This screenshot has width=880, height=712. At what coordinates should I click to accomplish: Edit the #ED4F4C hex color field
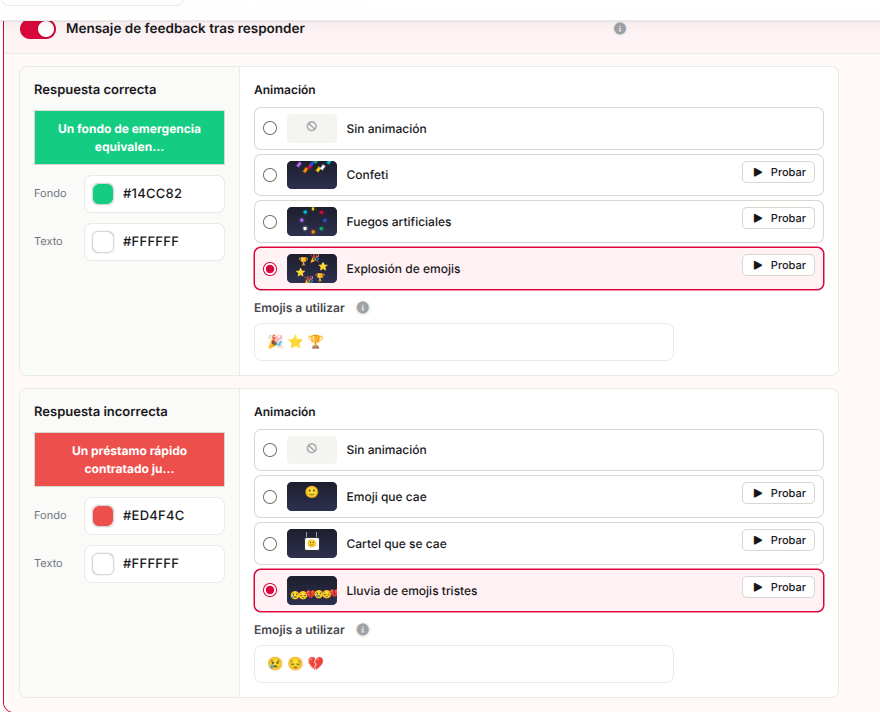click(x=154, y=516)
